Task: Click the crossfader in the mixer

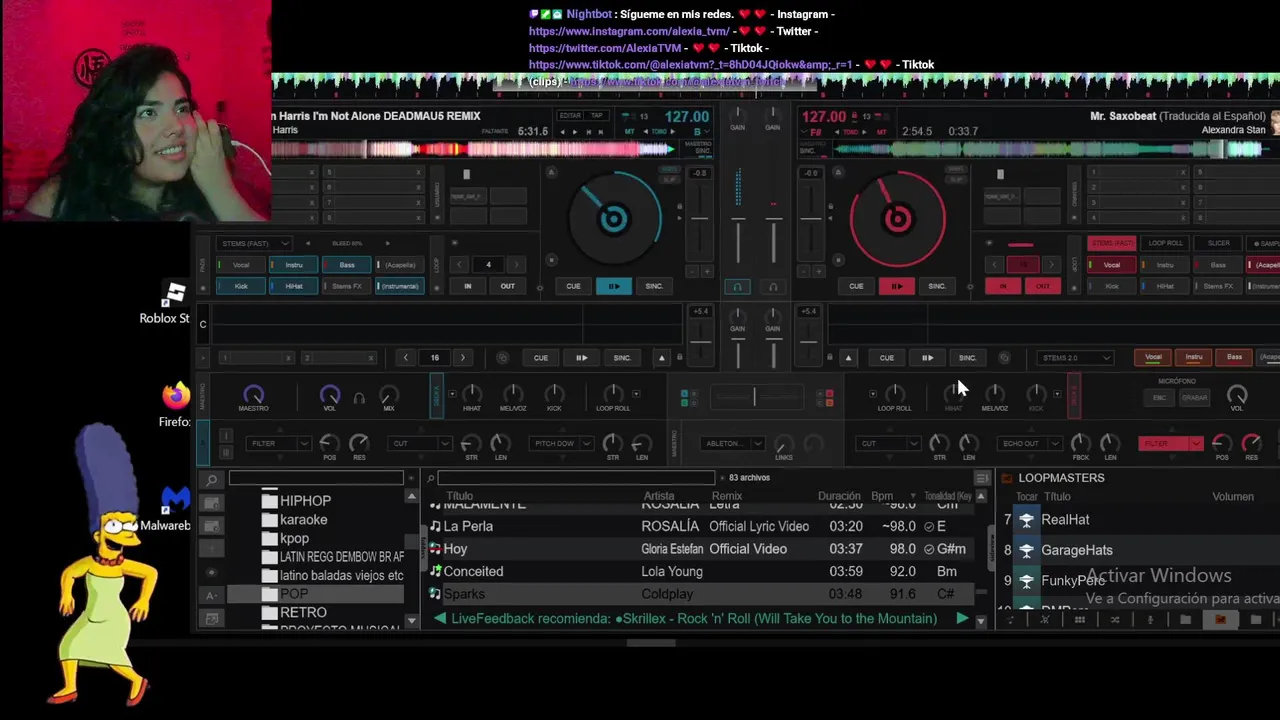Action: point(755,397)
